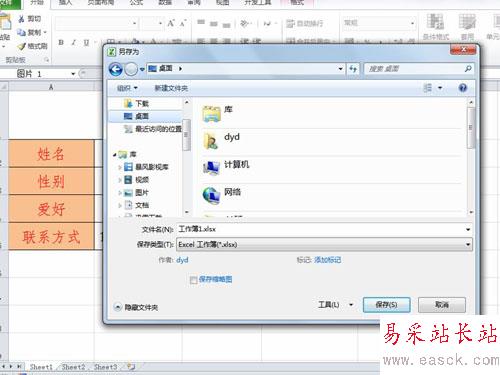Select the 姓名 cell in the spreadsheet
The width and height of the screenshot is (500, 375).
51,154
